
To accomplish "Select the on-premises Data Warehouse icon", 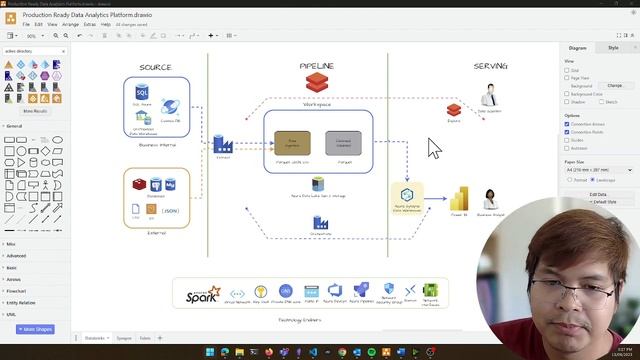I will coord(143,118).
